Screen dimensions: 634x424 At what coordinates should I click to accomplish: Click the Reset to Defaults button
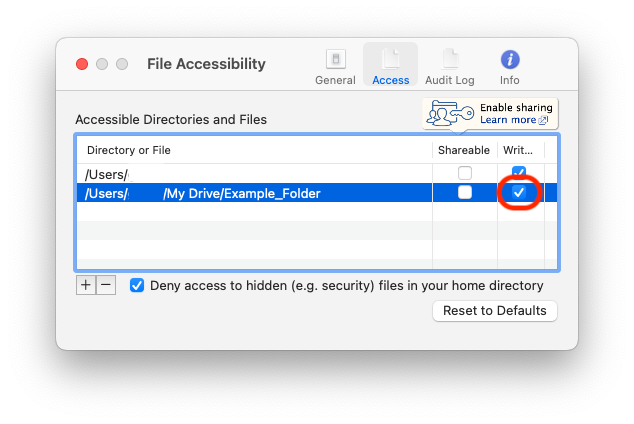(494, 311)
